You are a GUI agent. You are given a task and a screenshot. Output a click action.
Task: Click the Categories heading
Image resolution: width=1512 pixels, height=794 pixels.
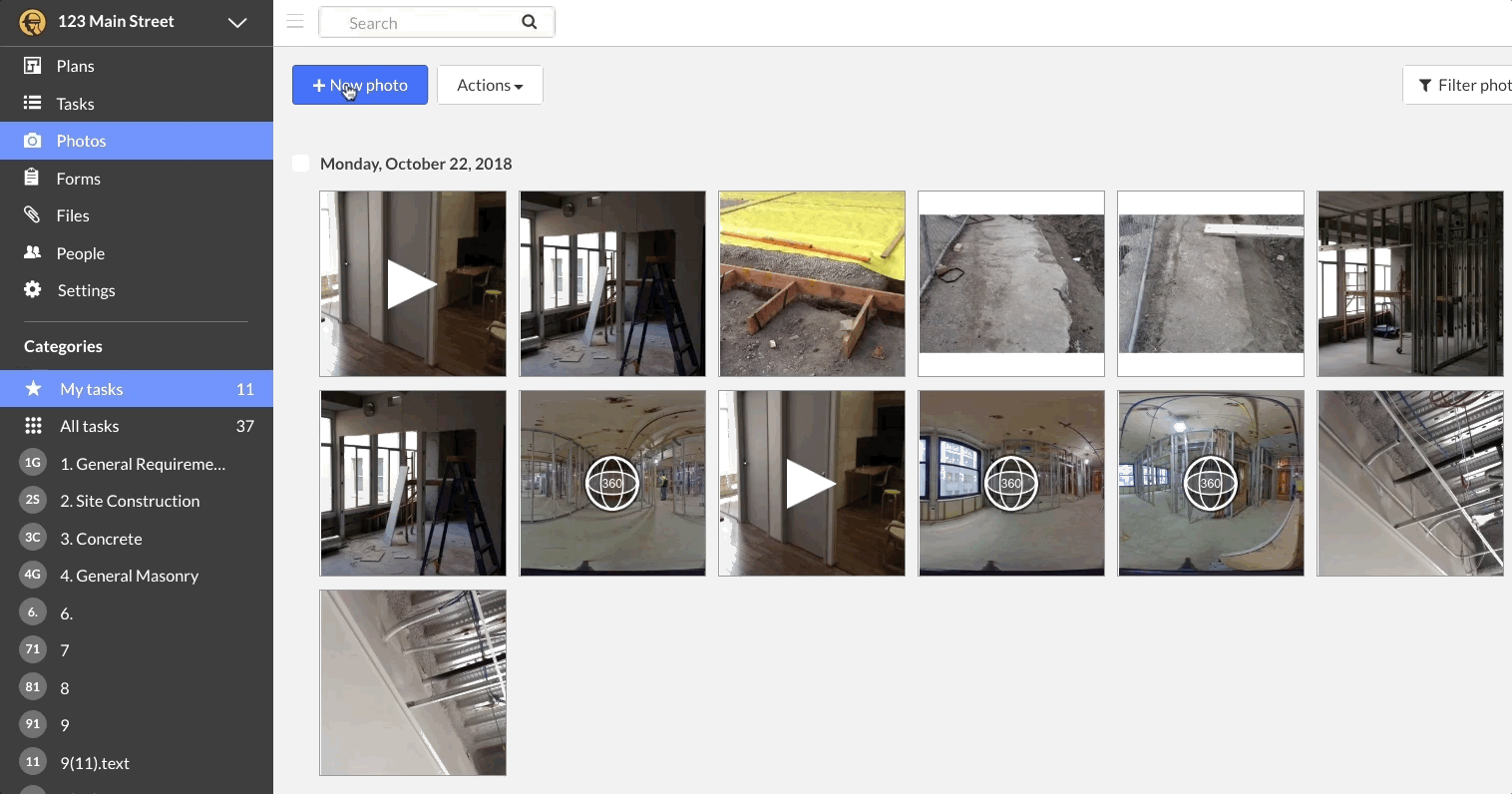click(x=63, y=346)
